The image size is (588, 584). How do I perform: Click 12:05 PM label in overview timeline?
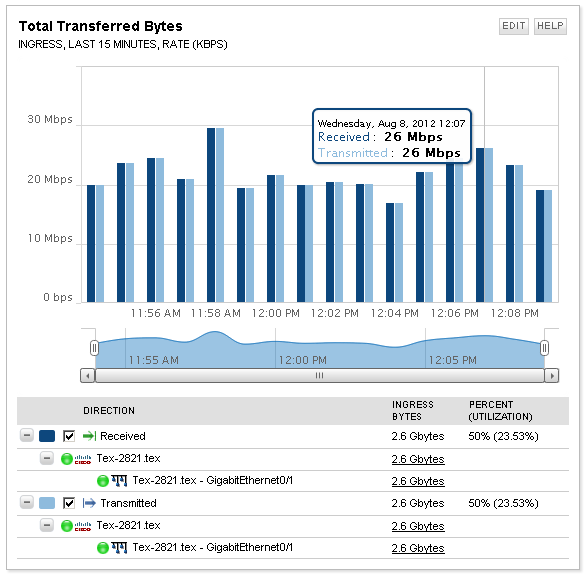[x=452, y=360]
